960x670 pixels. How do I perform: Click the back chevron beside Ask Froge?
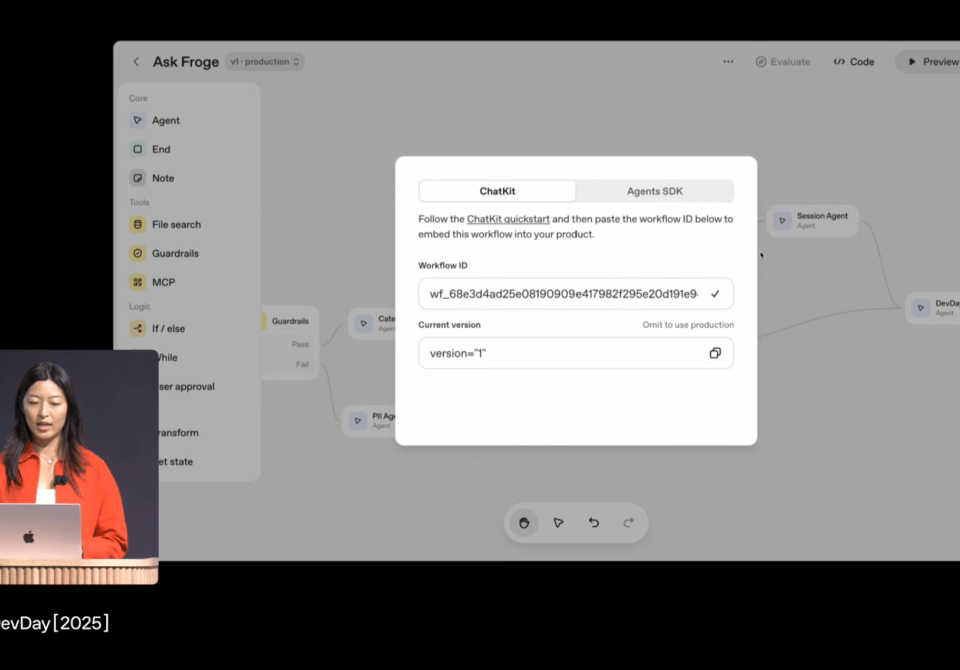click(135, 61)
